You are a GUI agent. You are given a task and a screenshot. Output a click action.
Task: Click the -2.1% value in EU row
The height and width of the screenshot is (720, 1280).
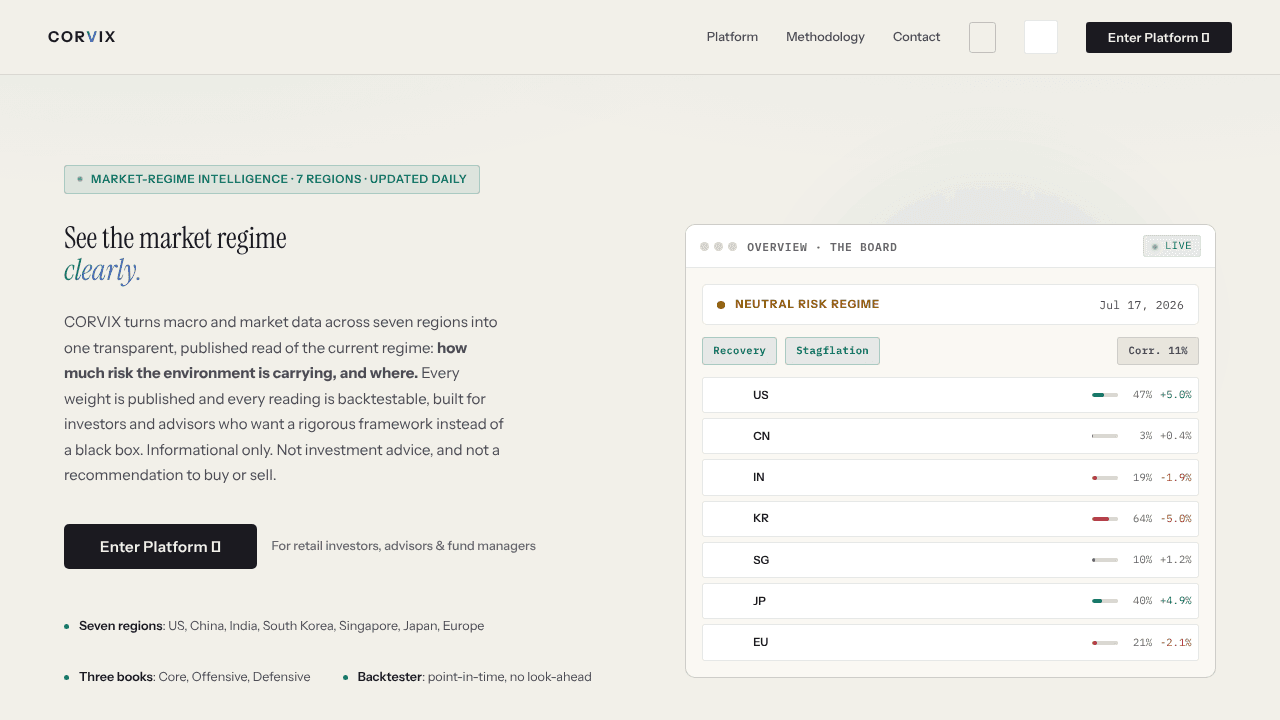pyautogui.click(x=1175, y=642)
